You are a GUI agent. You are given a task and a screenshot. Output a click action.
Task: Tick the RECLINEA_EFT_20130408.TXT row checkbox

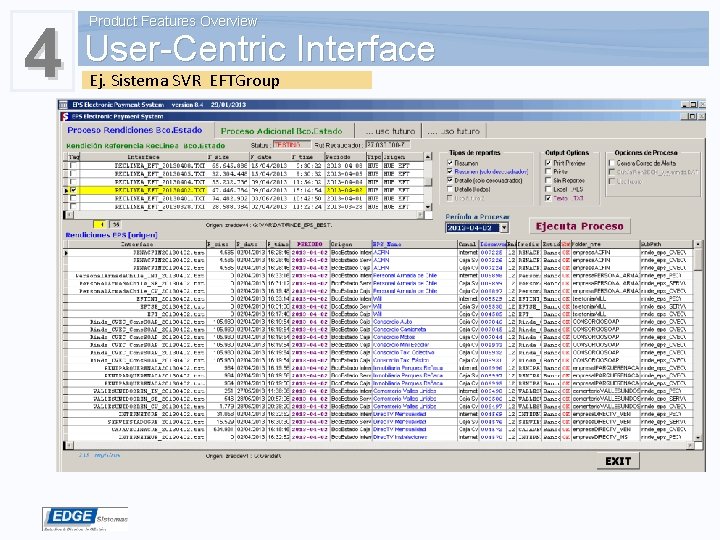click(73, 165)
